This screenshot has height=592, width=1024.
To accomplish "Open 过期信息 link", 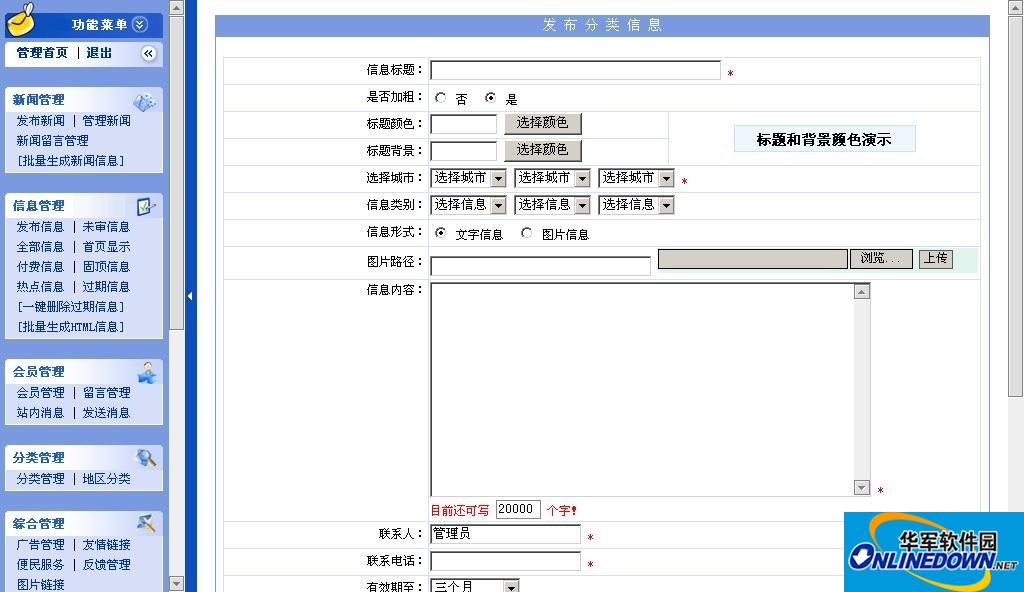I will (x=106, y=287).
